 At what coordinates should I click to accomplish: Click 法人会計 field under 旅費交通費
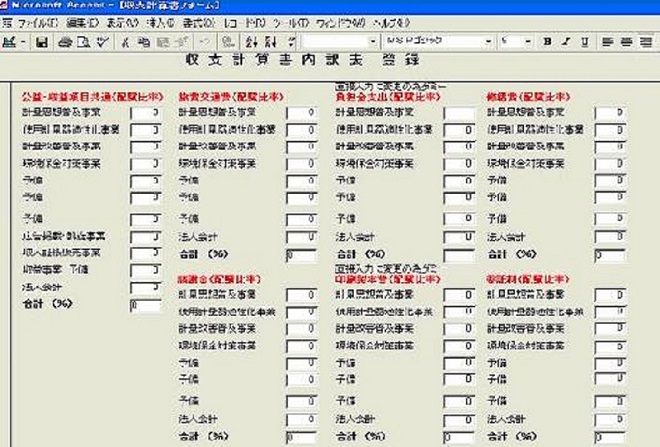tap(301, 237)
